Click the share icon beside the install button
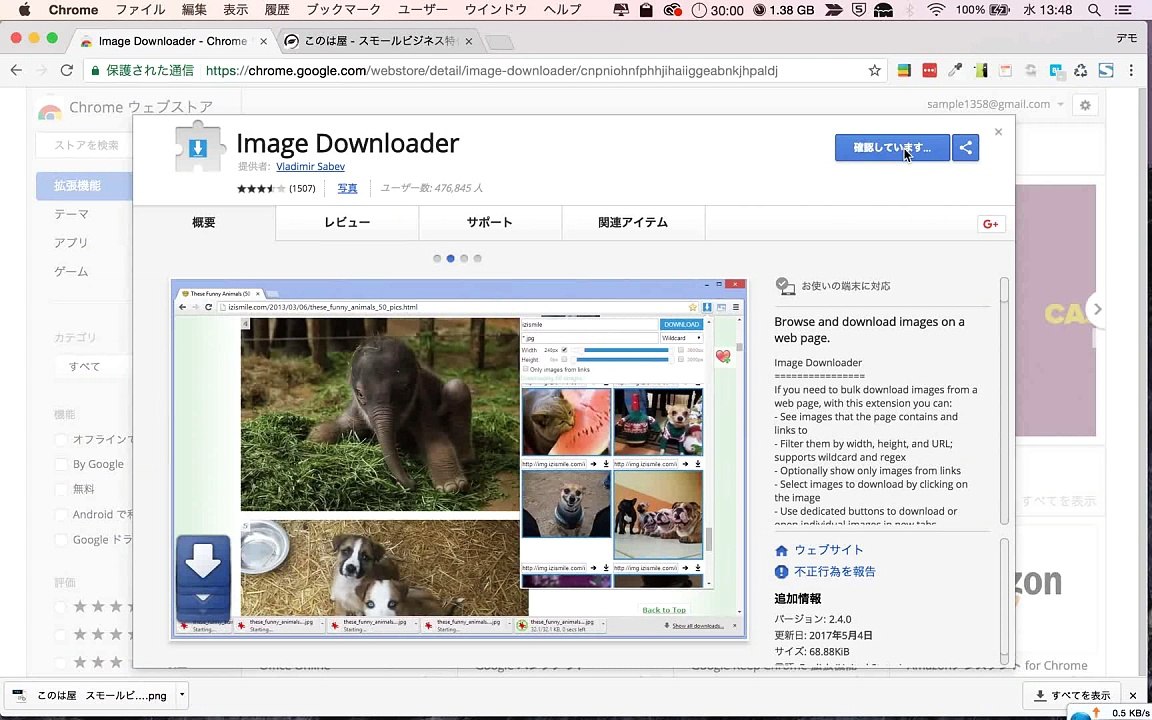The width and height of the screenshot is (1152, 720). coord(965,148)
